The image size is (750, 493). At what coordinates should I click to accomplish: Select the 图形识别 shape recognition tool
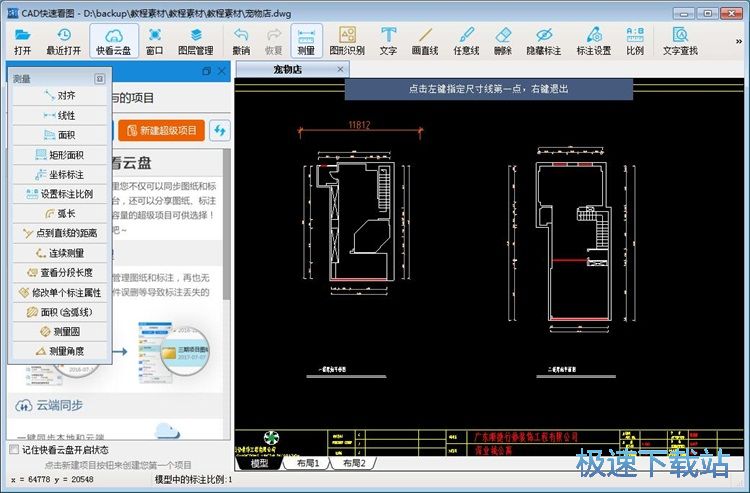pos(346,40)
